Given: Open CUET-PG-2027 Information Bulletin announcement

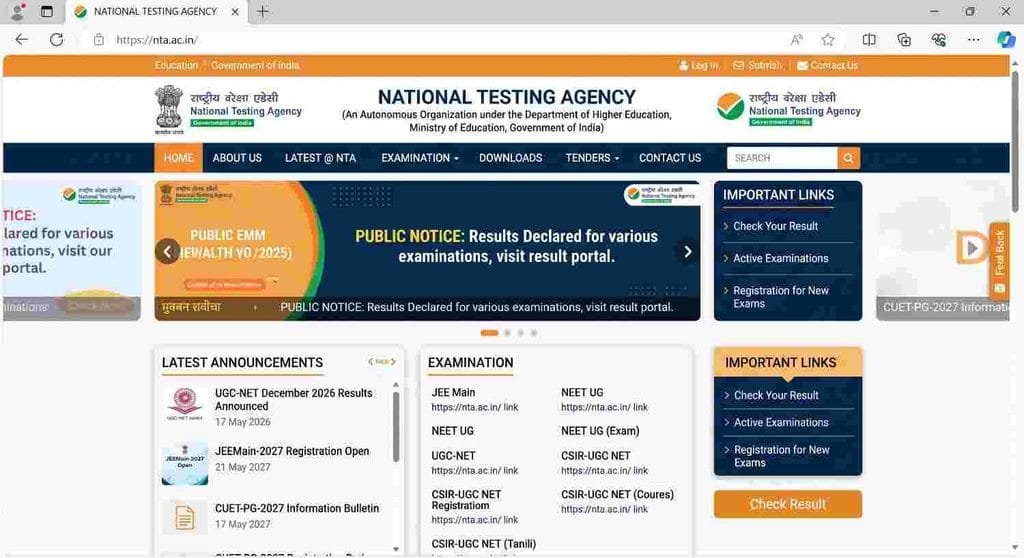Looking at the screenshot, I should point(297,508).
